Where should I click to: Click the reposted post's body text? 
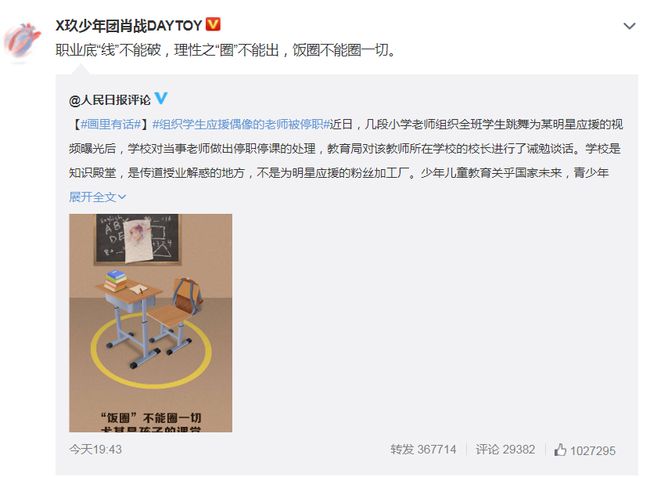(x=346, y=148)
